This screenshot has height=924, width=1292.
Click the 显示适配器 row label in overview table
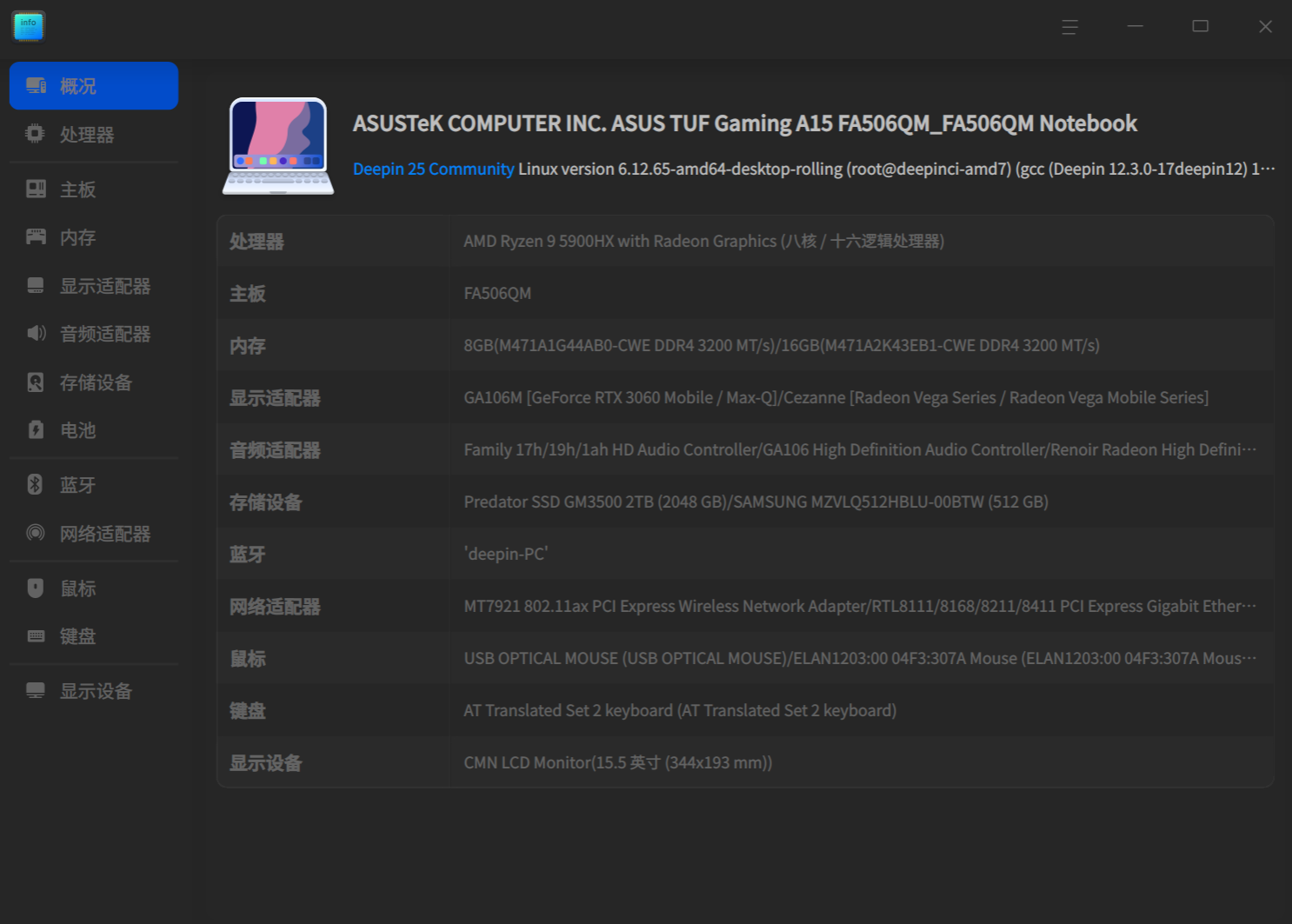275,398
